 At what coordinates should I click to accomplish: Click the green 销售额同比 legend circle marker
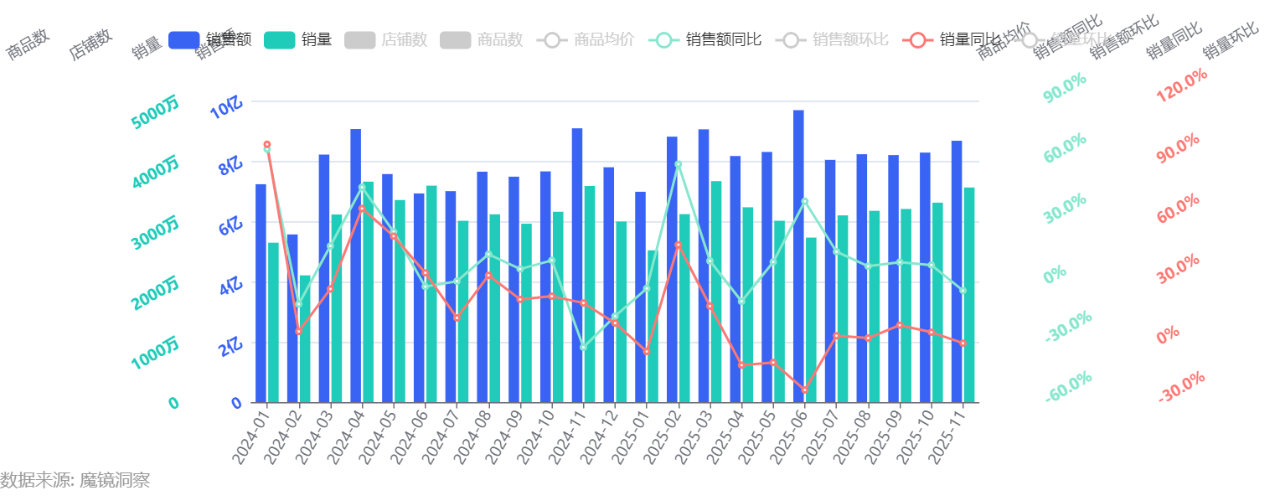point(664,40)
